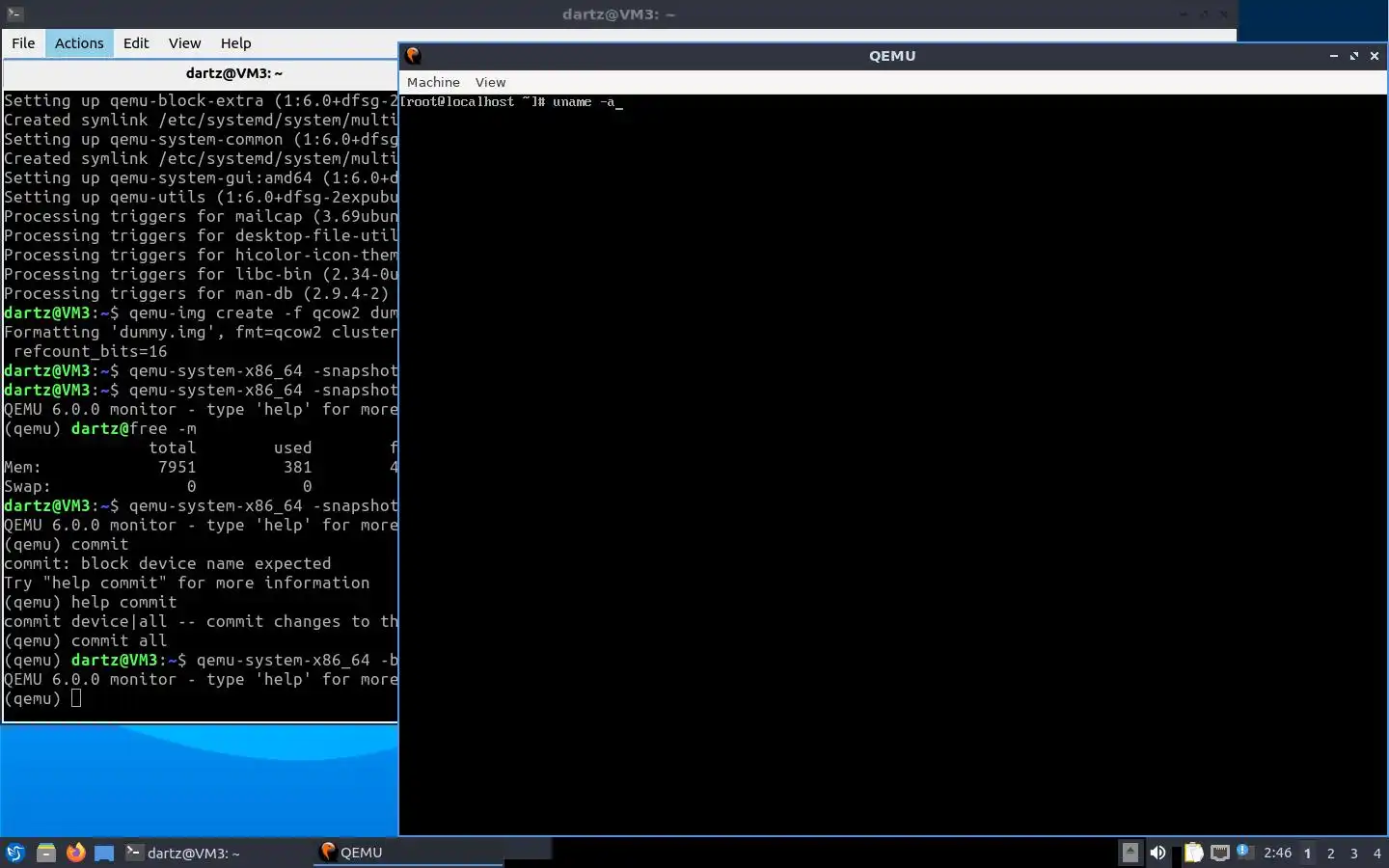Maximize the QEMU window
Screen dimensions: 1389x868
1354,56
